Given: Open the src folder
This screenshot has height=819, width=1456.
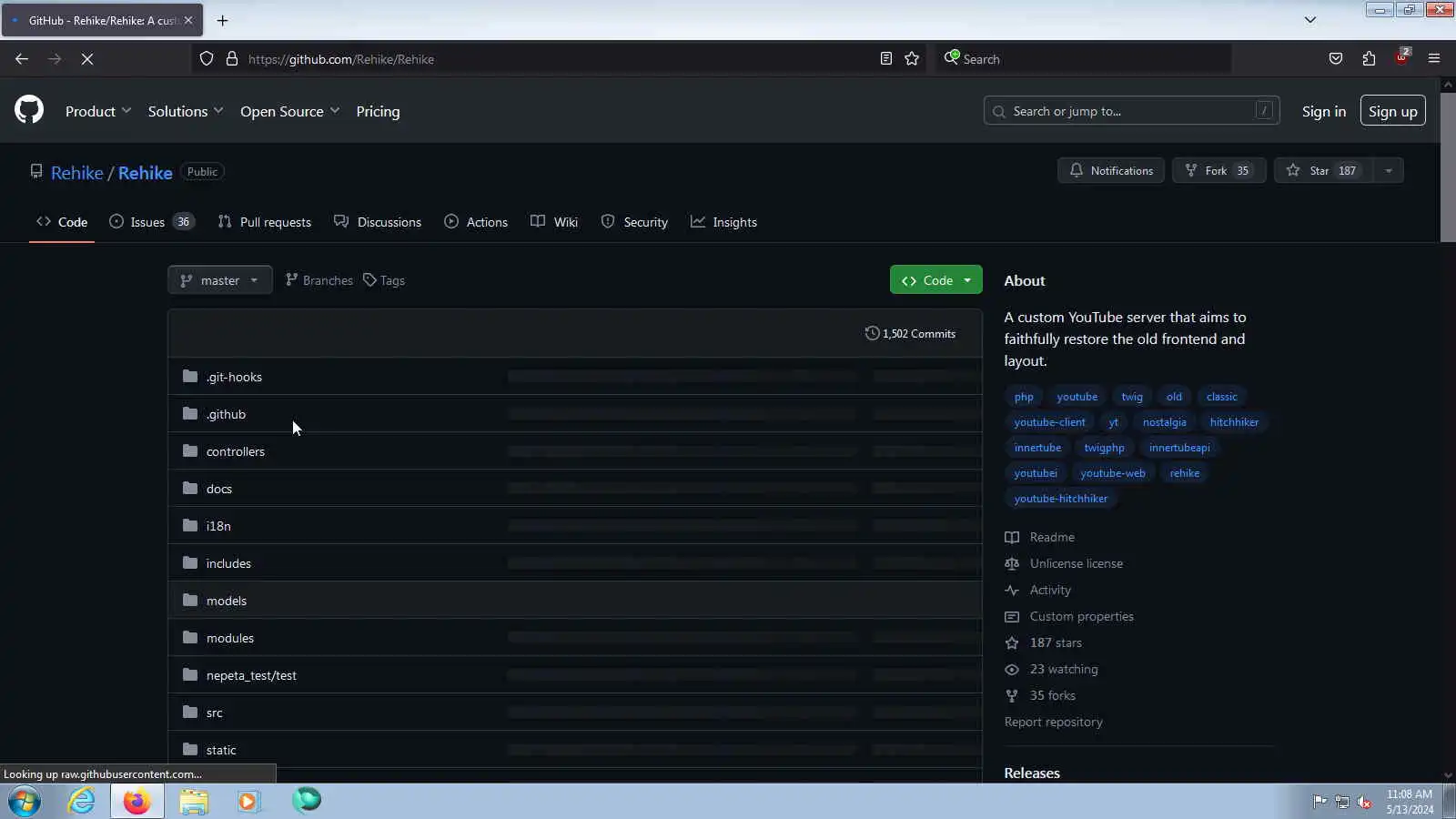Looking at the screenshot, I should pyautogui.click(x=215, y=713).
